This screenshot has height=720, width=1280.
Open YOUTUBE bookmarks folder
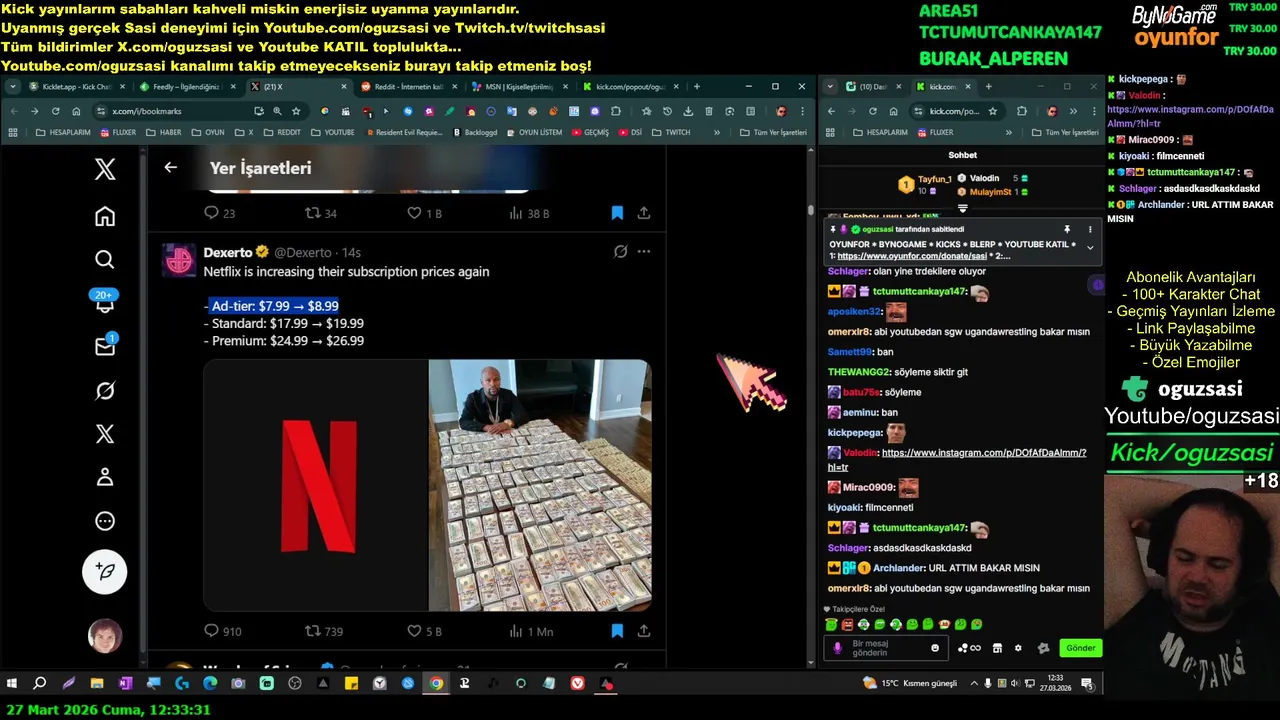[332, 132]
